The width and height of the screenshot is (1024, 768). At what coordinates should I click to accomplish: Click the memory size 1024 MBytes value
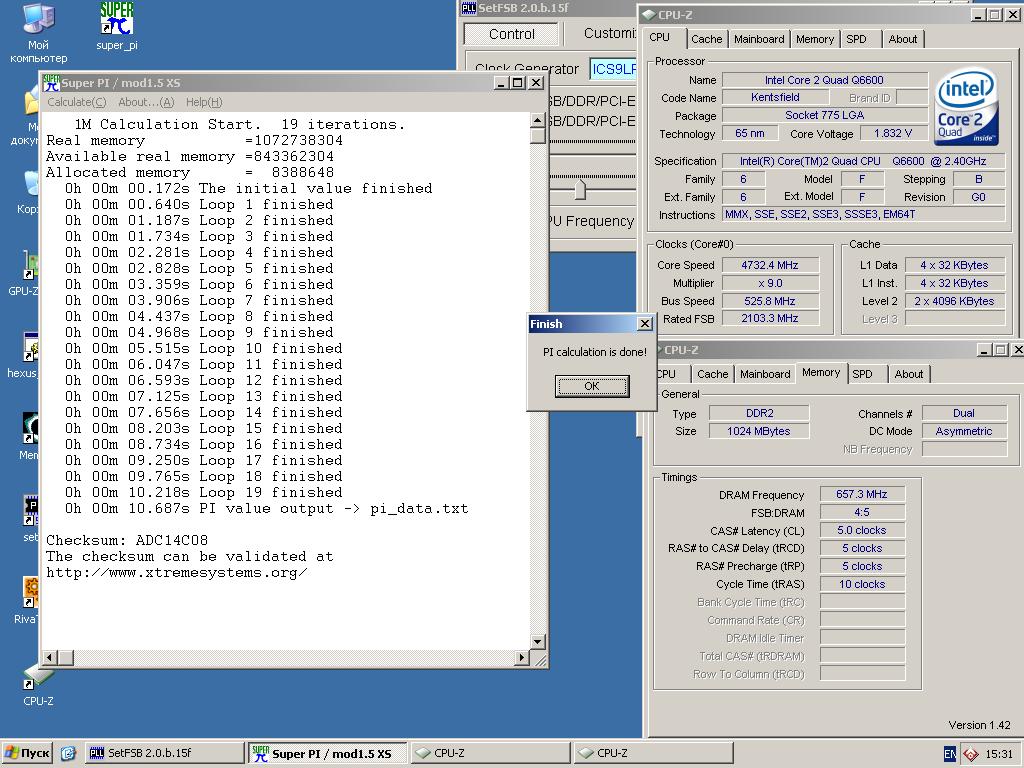(759, 431)
